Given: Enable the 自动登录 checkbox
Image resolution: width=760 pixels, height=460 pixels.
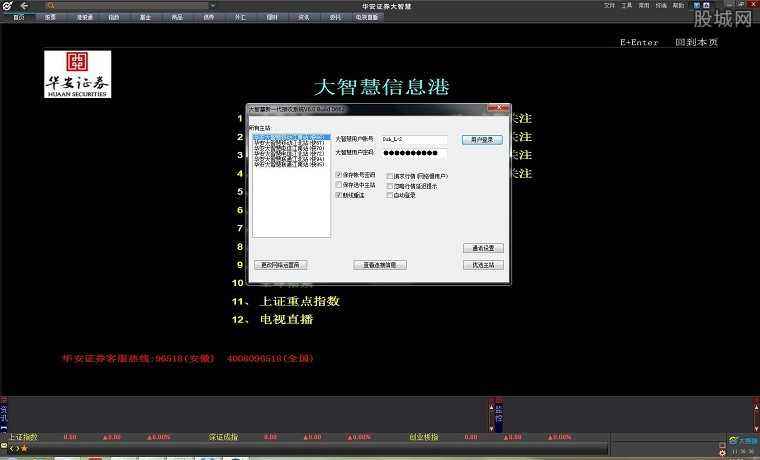Looking at the screenshot, I should pyautogui.click(x=389, y=195).
